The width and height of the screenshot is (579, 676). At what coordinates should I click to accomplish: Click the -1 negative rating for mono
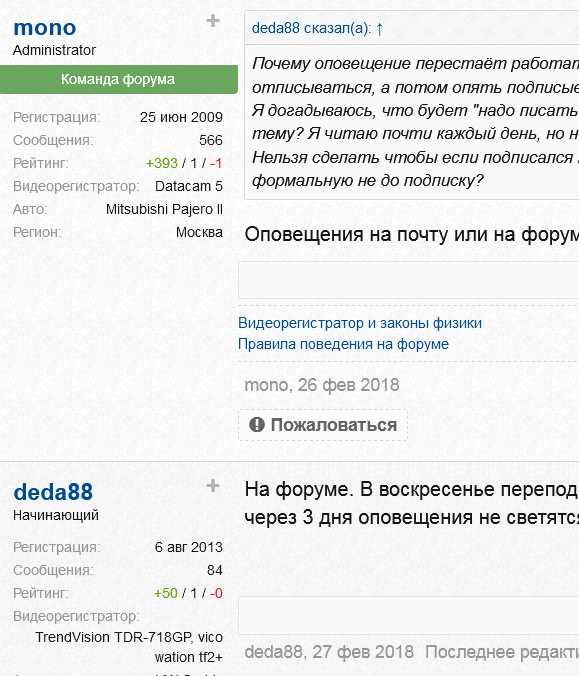(216, 163)
